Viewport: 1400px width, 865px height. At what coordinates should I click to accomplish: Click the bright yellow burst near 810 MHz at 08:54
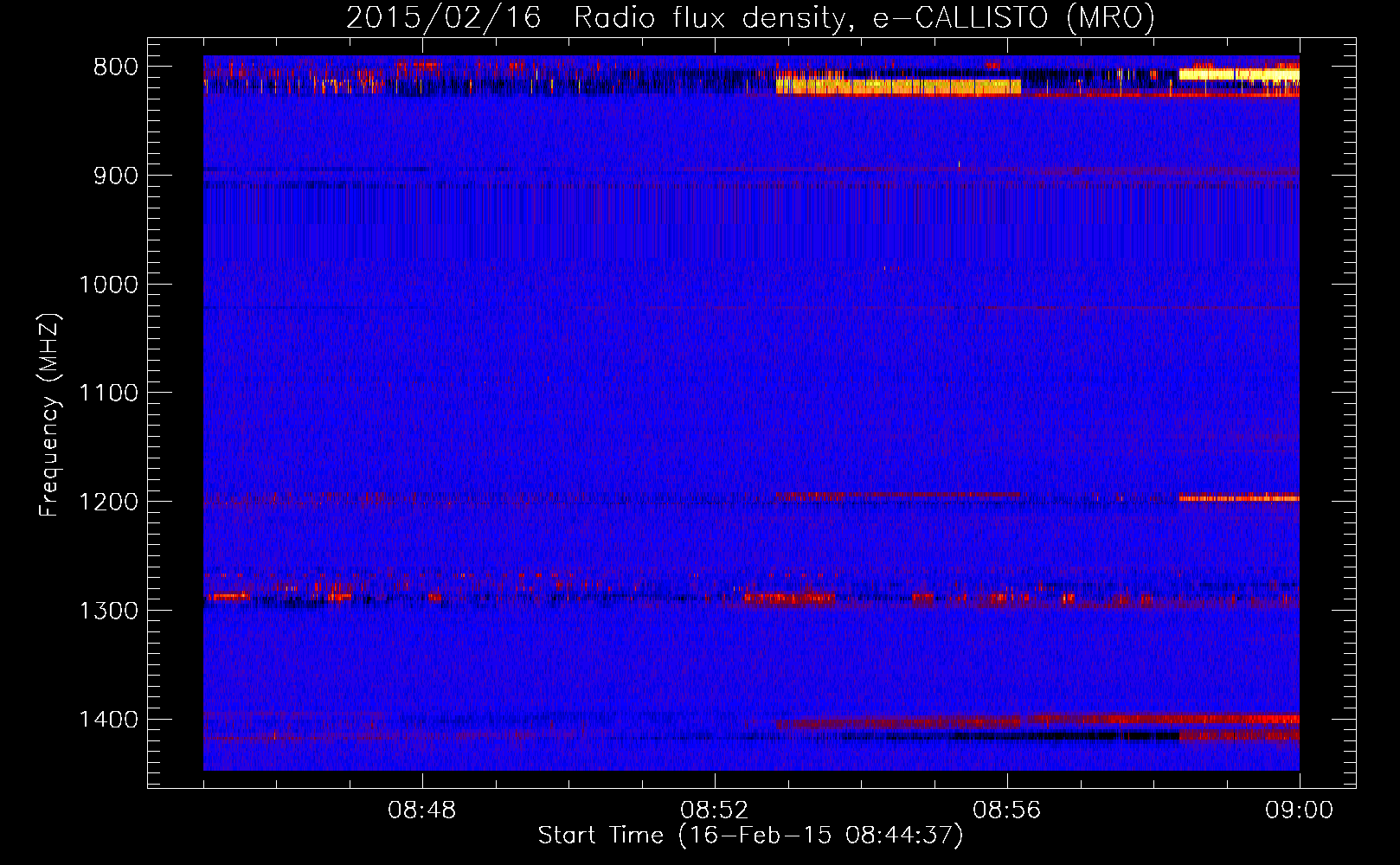pos(898,86)
